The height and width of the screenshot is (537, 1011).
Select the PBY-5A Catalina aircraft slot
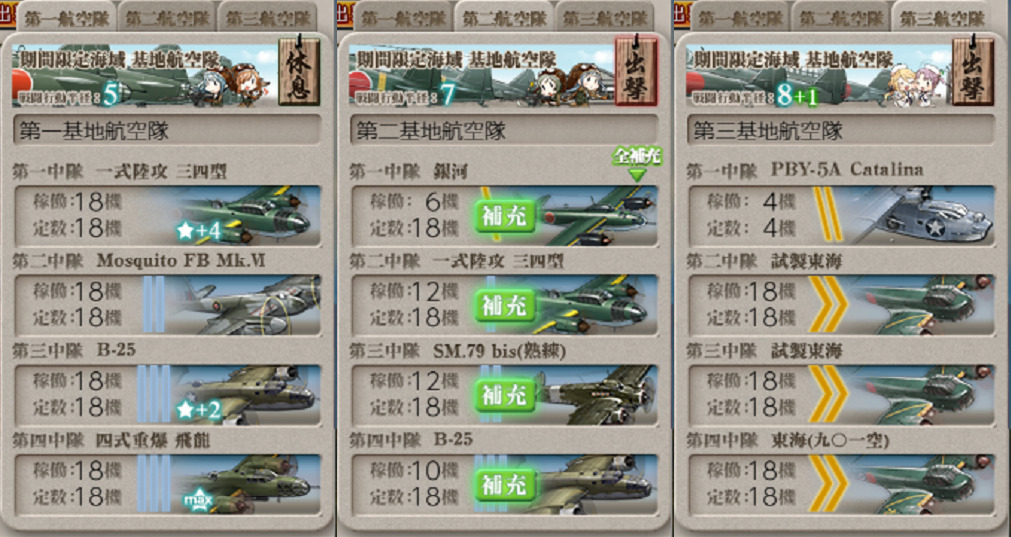click(841, 215)
